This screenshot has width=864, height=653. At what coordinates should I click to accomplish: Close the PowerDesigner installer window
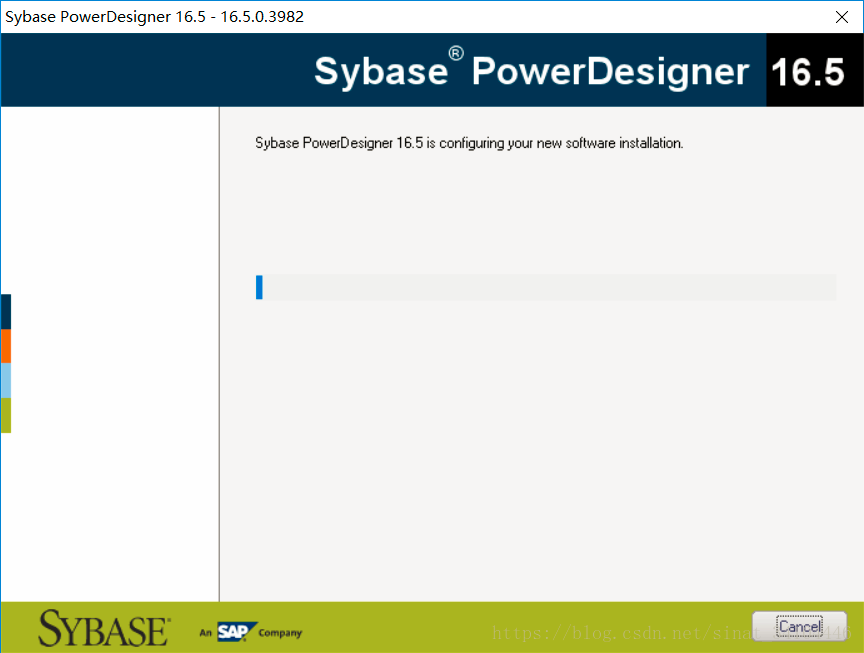841,17
